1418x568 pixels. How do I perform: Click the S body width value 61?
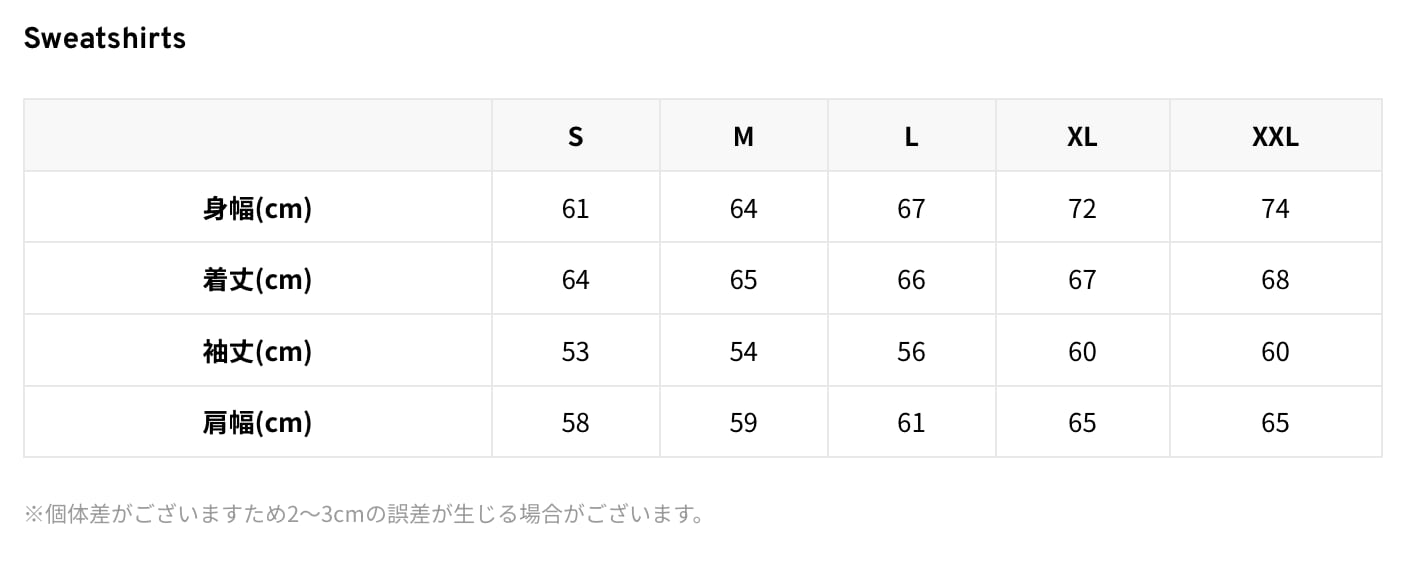coord(575,209)
